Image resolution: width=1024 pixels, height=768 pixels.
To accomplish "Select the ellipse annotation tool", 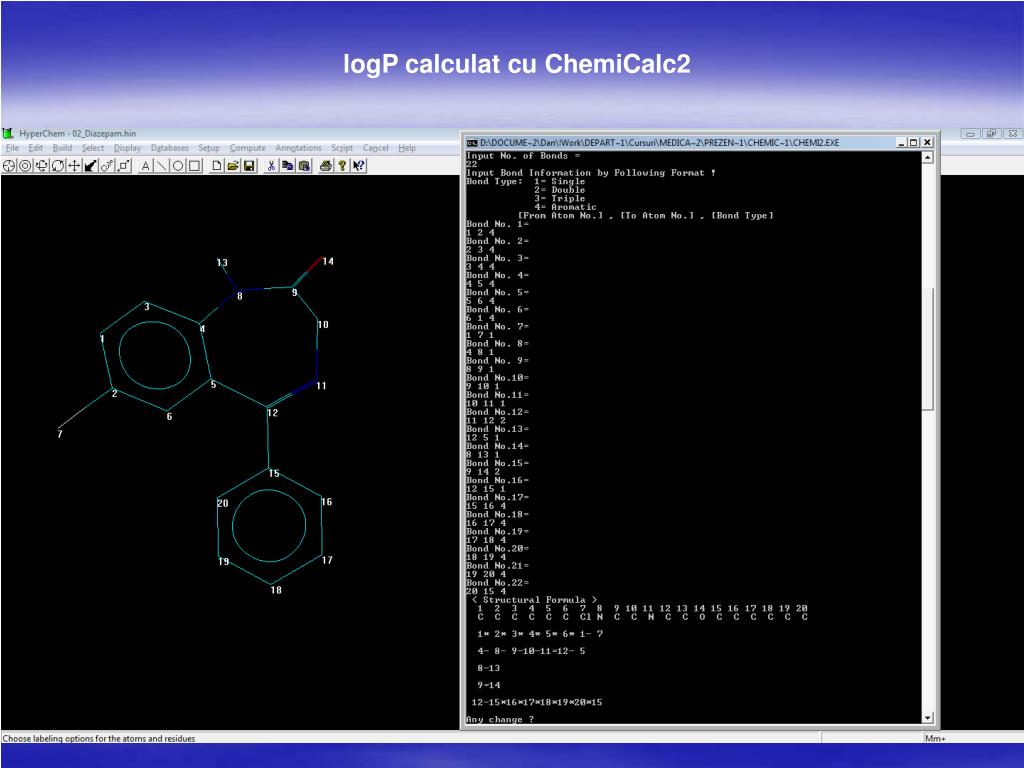I will click(x=178, y=166).
